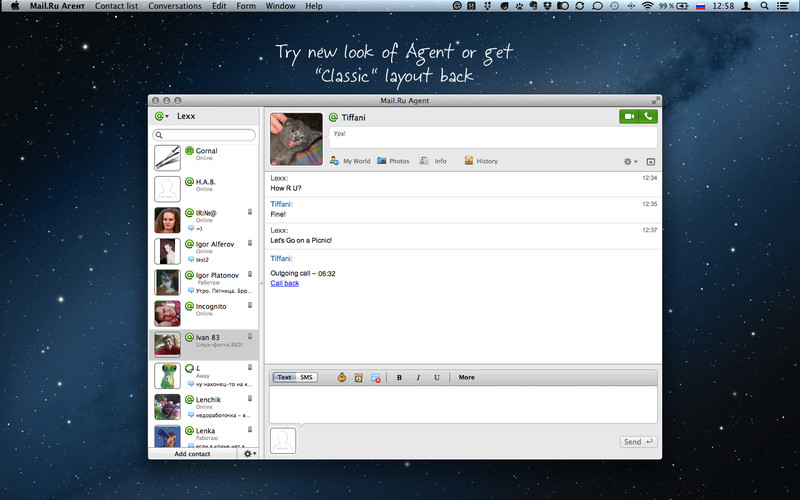The image size is (800, 500).
Task: Open Spotlight search in menu bar
Action: 764,6
